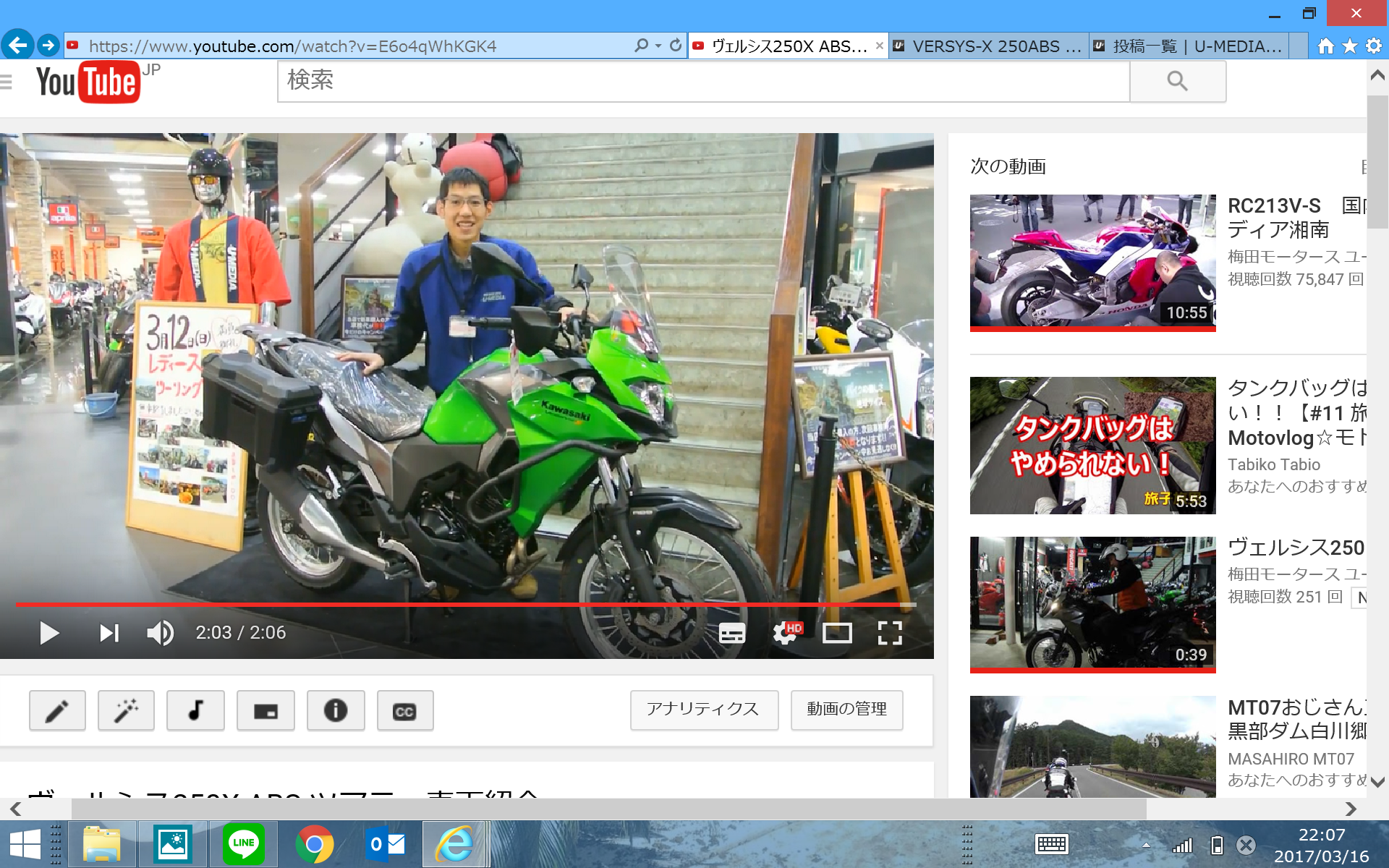Open the 0:39 ヴェルシス250 video thumbnail

(1092, 605)
